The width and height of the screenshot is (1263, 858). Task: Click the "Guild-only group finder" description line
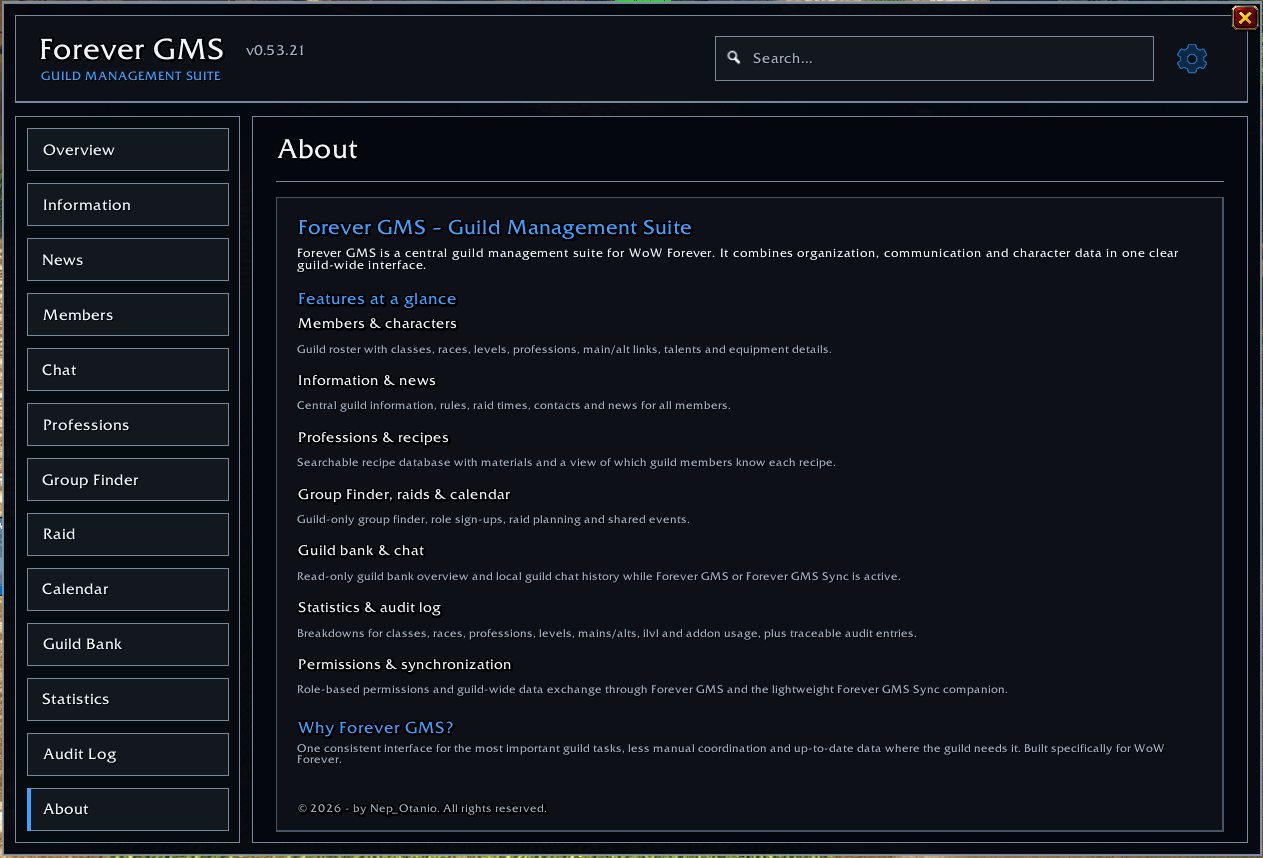(x=493, y=519)
